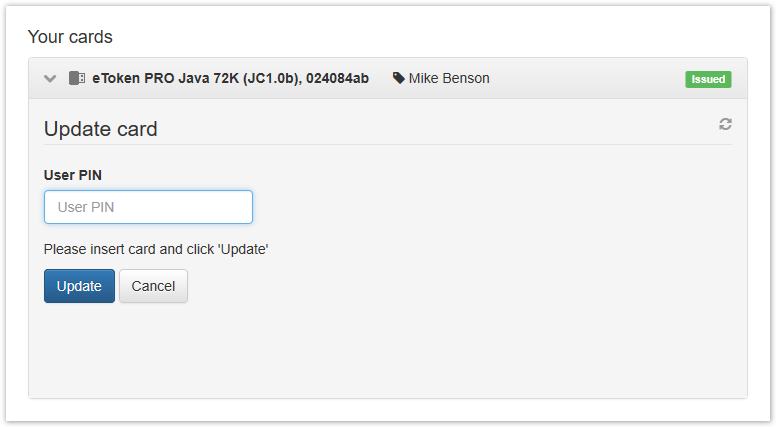Click empty header space left of Issued badge
The width and height of the screenshot is (776, 427).
pos(590,78)
